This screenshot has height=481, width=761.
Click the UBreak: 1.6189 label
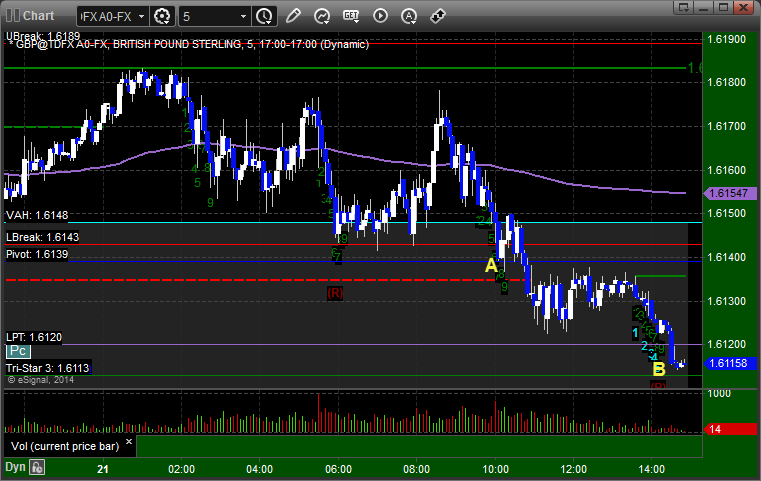43,36
